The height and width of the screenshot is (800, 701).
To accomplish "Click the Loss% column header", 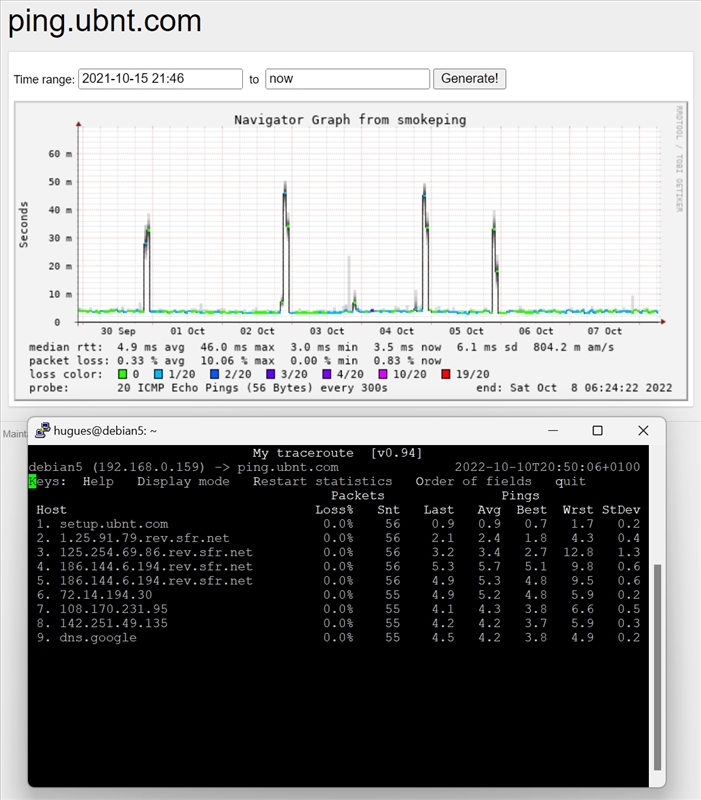I will pyautogui.click(x=334, y=510).
